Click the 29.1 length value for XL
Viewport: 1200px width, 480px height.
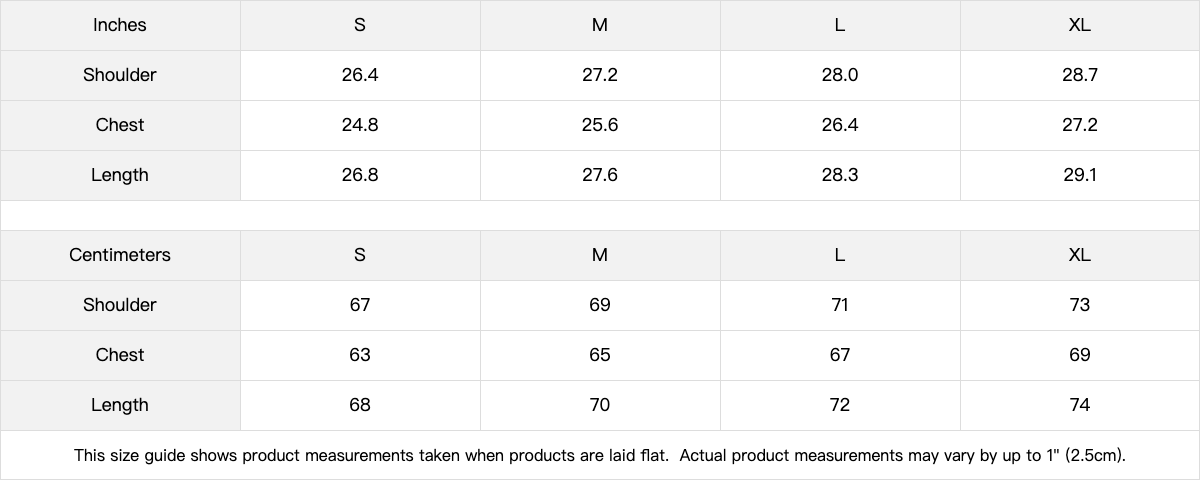(1080, 175)
